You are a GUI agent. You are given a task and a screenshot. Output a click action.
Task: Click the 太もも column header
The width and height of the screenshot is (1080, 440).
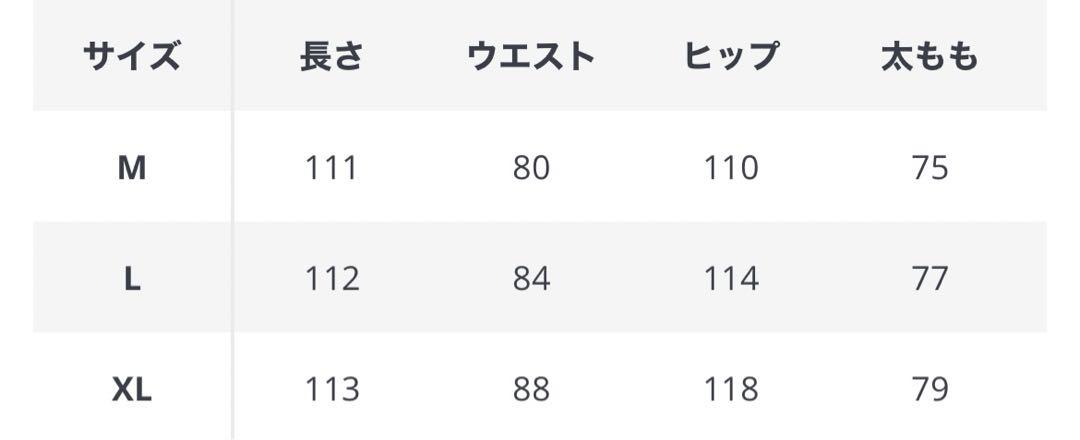[930, 56]
